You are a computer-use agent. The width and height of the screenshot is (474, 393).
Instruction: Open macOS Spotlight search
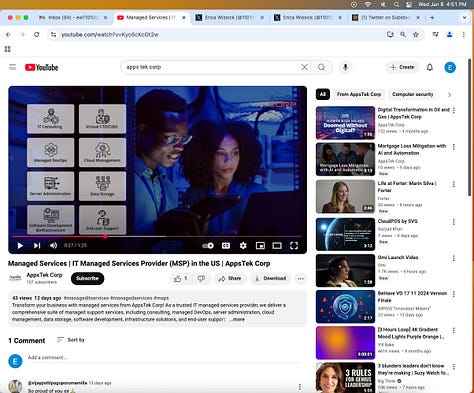396,5
